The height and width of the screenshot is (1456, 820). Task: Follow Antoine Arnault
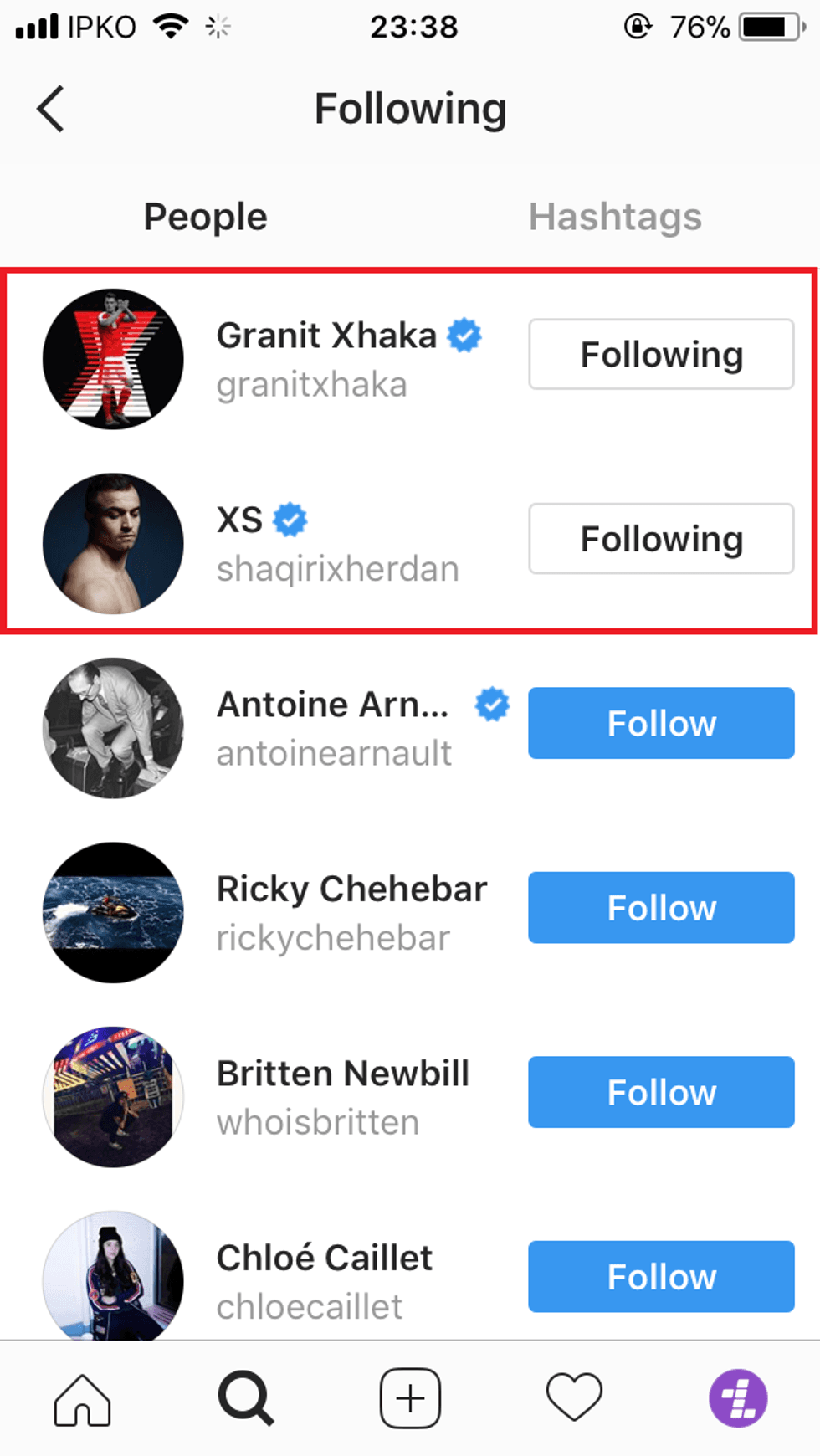coord(661,723)
